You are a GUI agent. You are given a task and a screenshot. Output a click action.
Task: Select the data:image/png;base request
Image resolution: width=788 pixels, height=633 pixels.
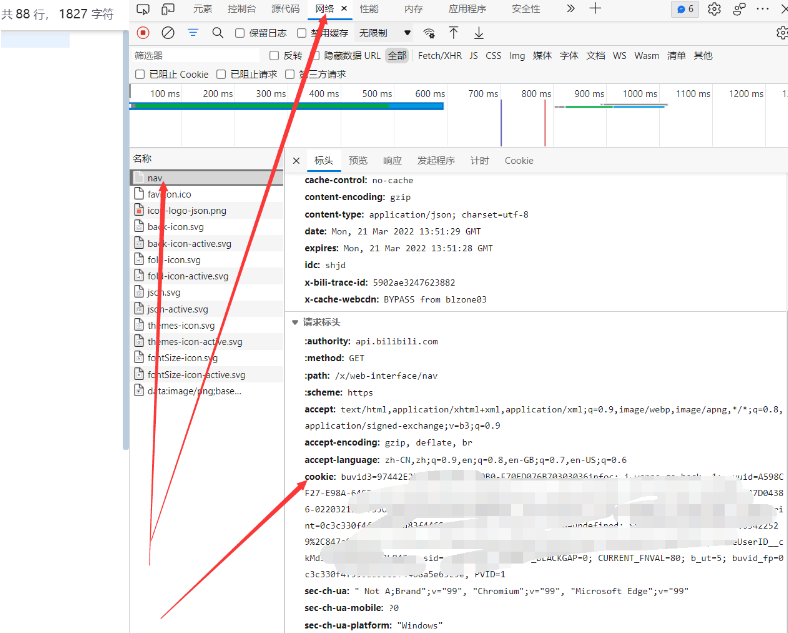207,391
